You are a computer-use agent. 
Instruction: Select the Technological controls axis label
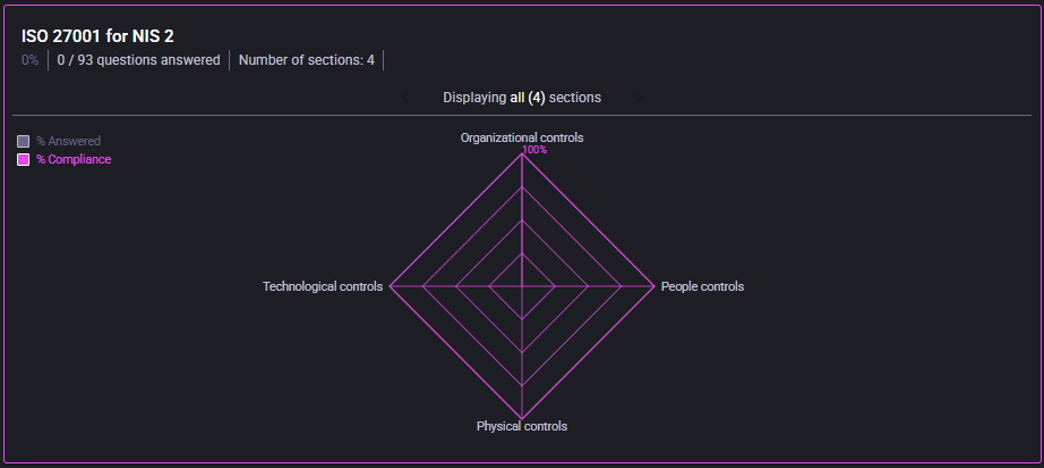coord(322,287)
